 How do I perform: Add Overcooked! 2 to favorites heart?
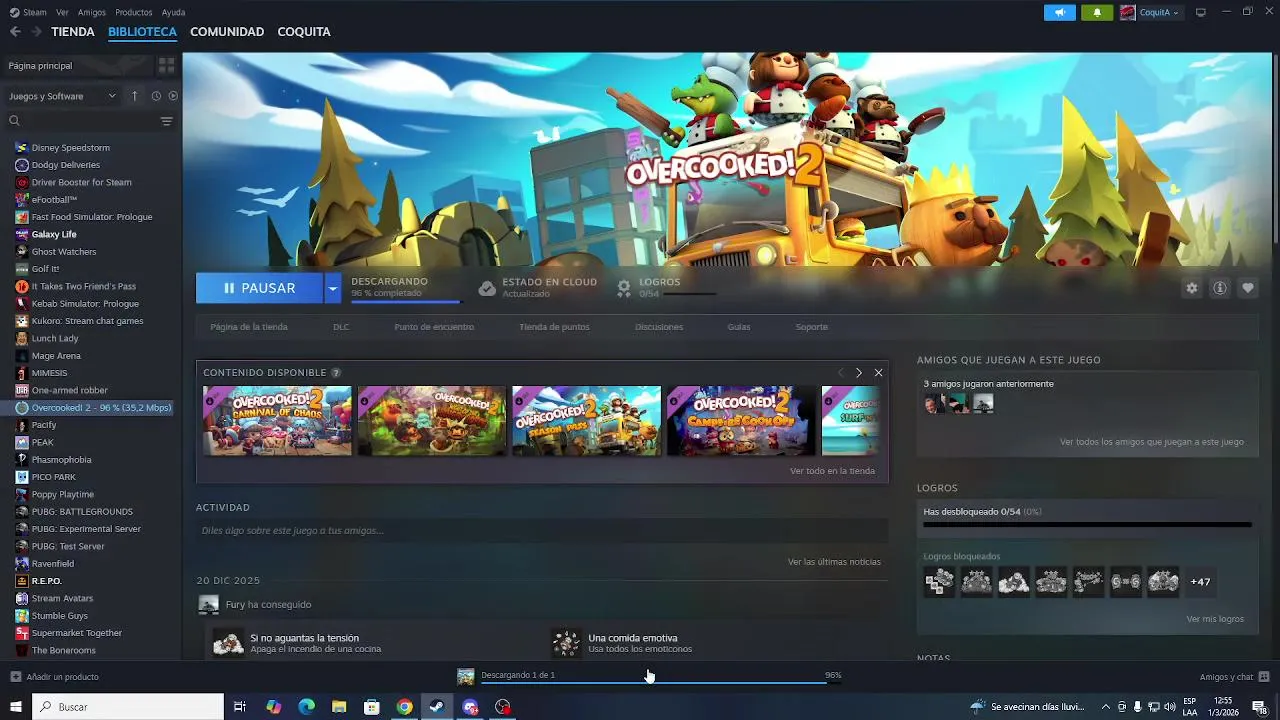coord(1248,288)
